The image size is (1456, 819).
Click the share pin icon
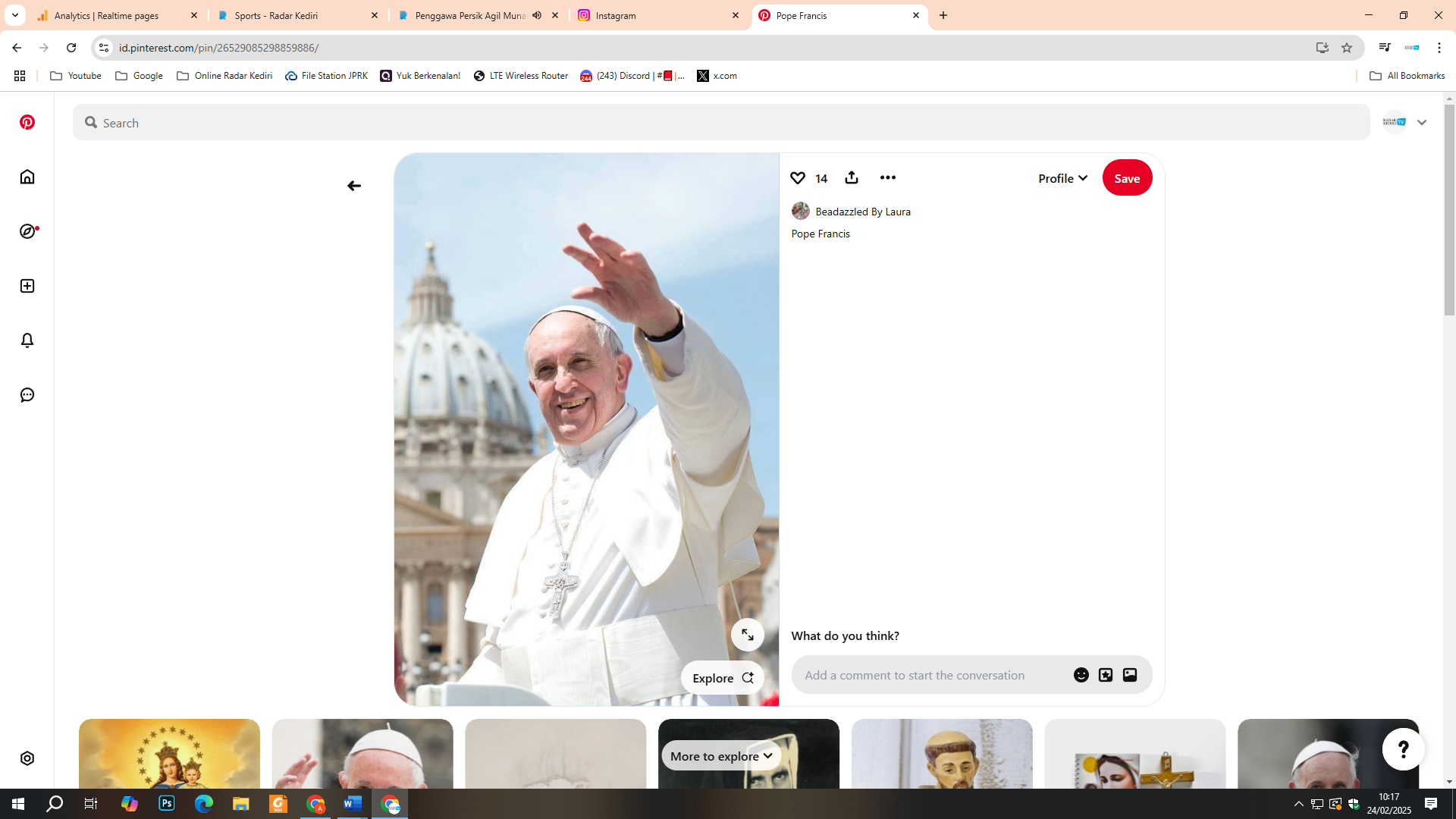pyautogui.click(x=852, y=177)
